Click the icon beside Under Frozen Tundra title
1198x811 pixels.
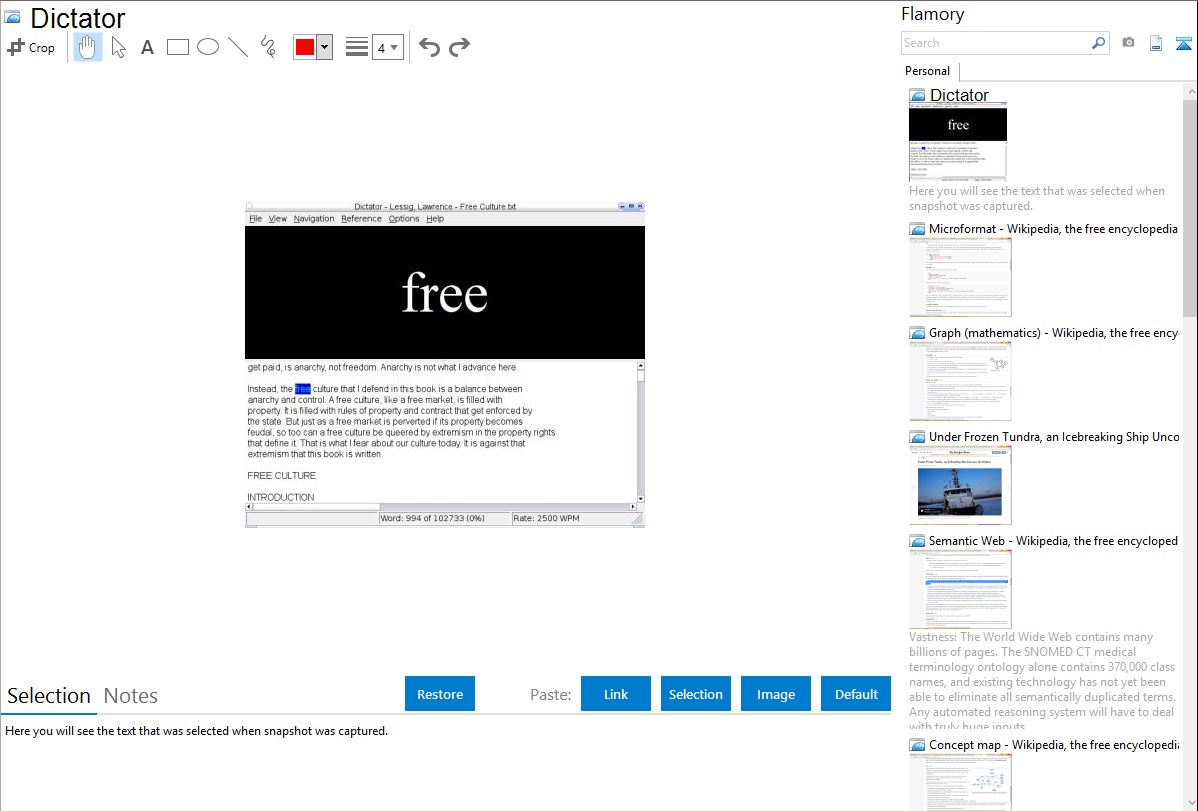coord(917,437)
